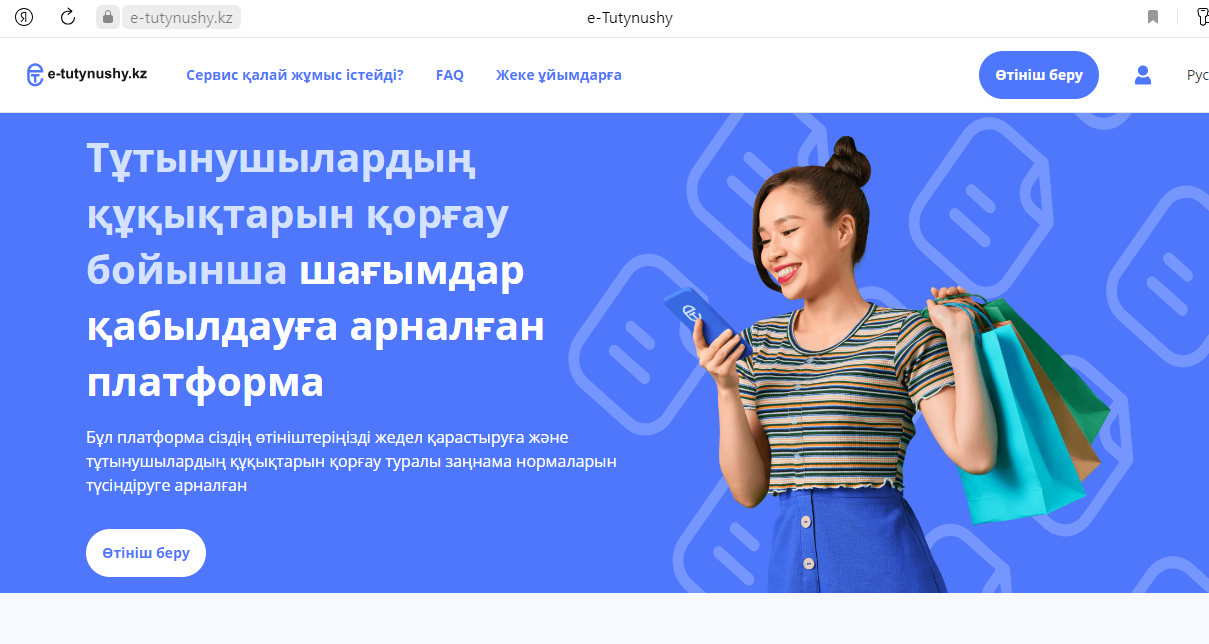Screen dimensions: 1209x644
Task: Open site security info via the lock icon
Action: point(108,17)
